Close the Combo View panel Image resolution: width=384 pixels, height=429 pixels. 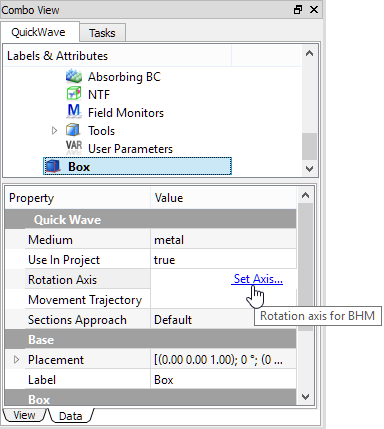click(314, 10)
